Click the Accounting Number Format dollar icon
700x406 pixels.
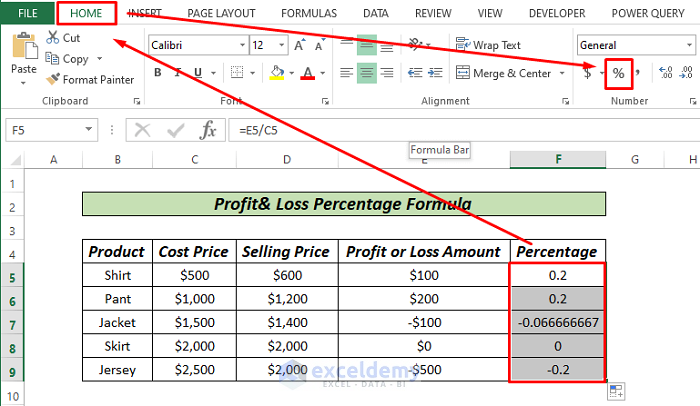(588, 73)
